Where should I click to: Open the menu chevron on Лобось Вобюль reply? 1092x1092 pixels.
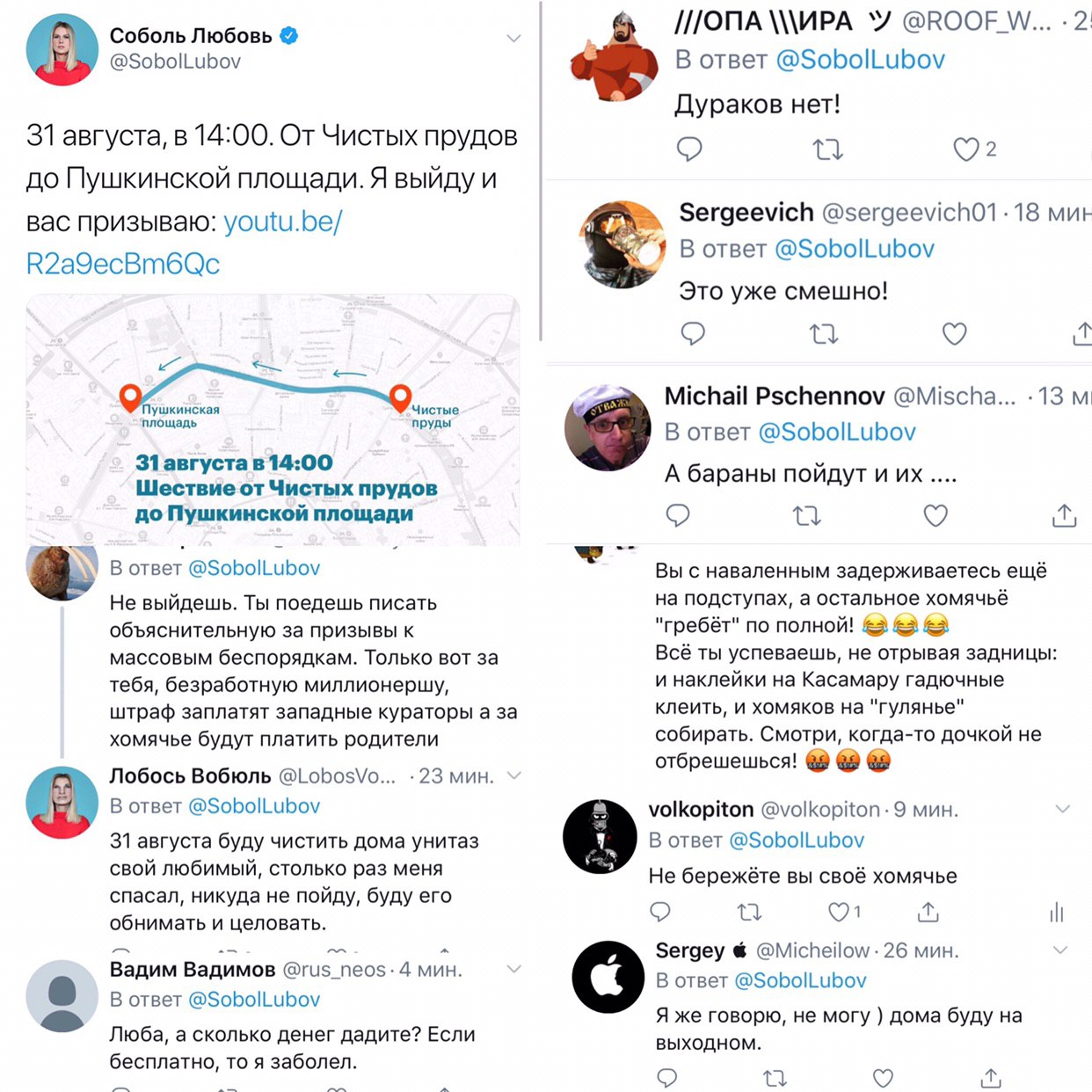(514, 775)
